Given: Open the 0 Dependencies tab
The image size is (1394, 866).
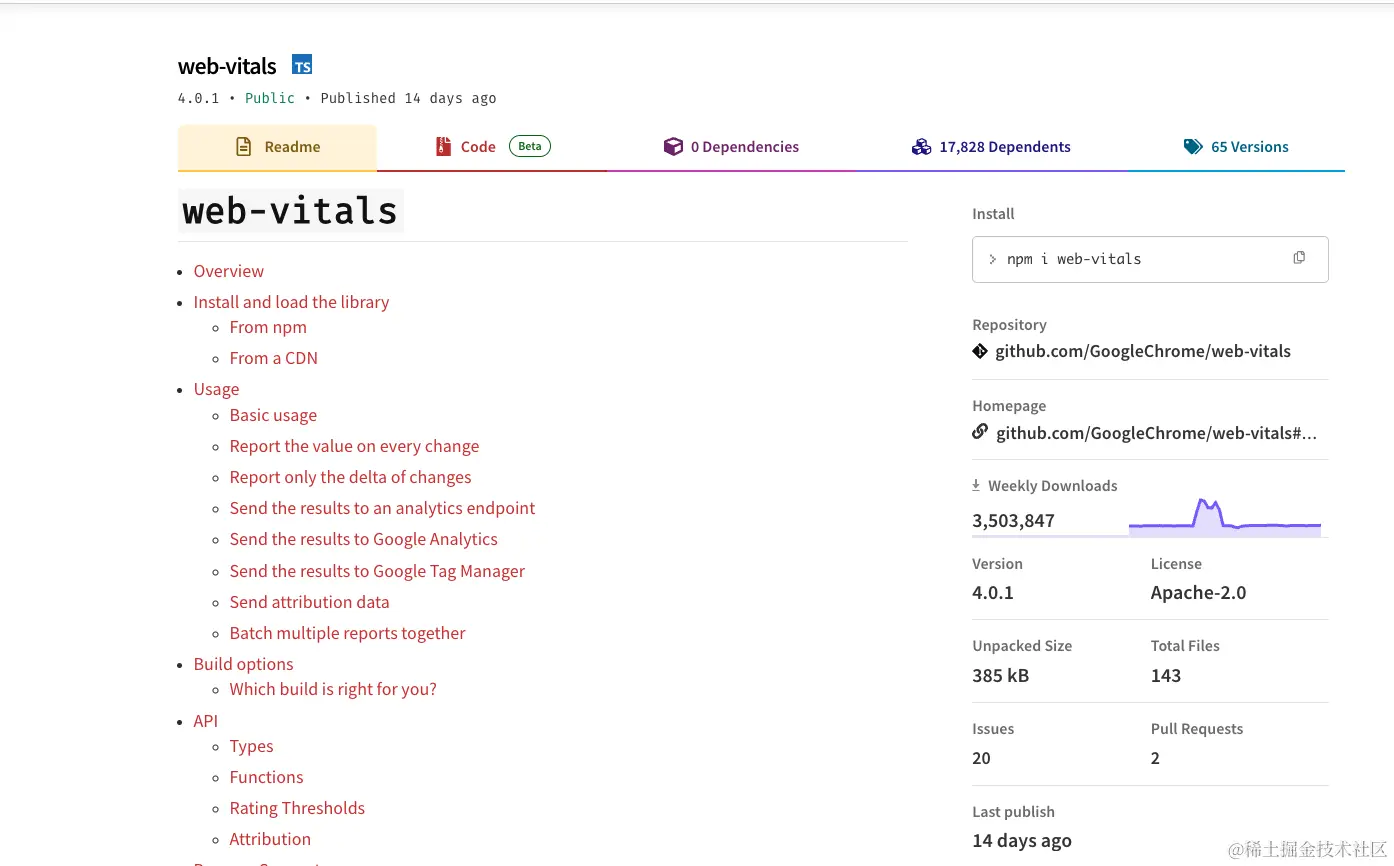Looking at the screenshot, I should point(731,147).
